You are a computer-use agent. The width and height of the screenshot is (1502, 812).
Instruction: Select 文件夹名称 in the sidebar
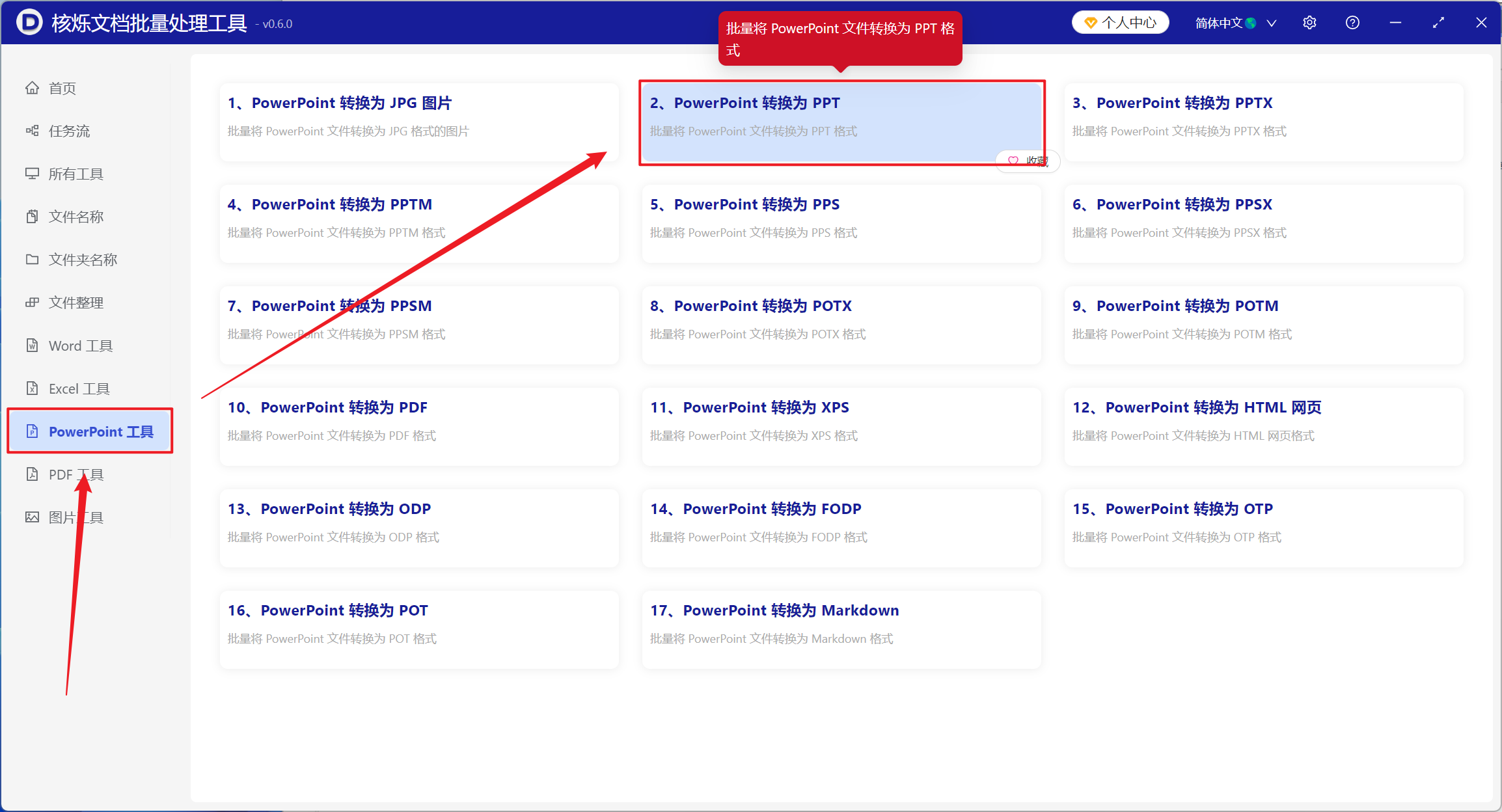pos(90,260)
